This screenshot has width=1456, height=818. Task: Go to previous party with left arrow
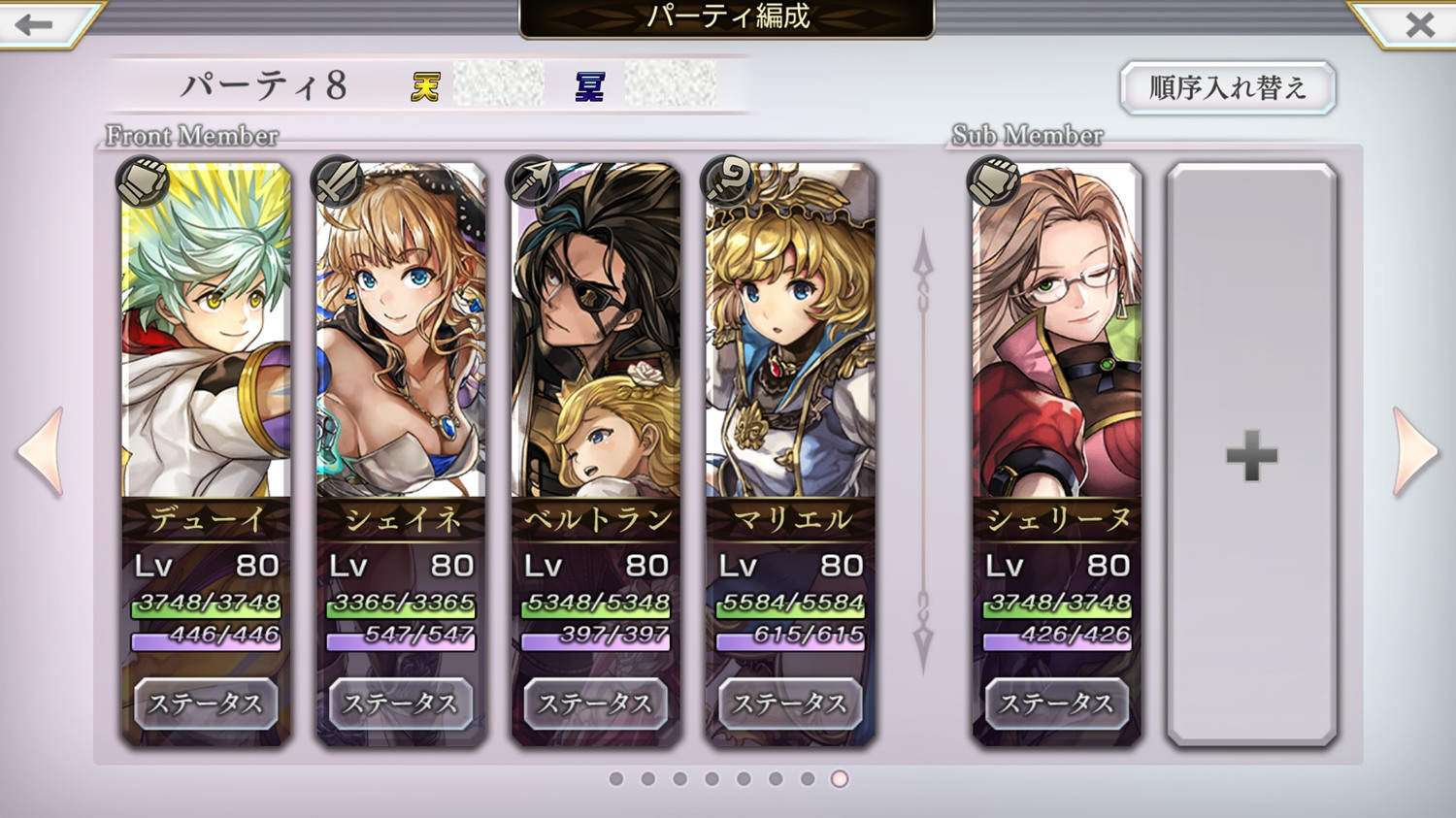(x=41, y=452)
